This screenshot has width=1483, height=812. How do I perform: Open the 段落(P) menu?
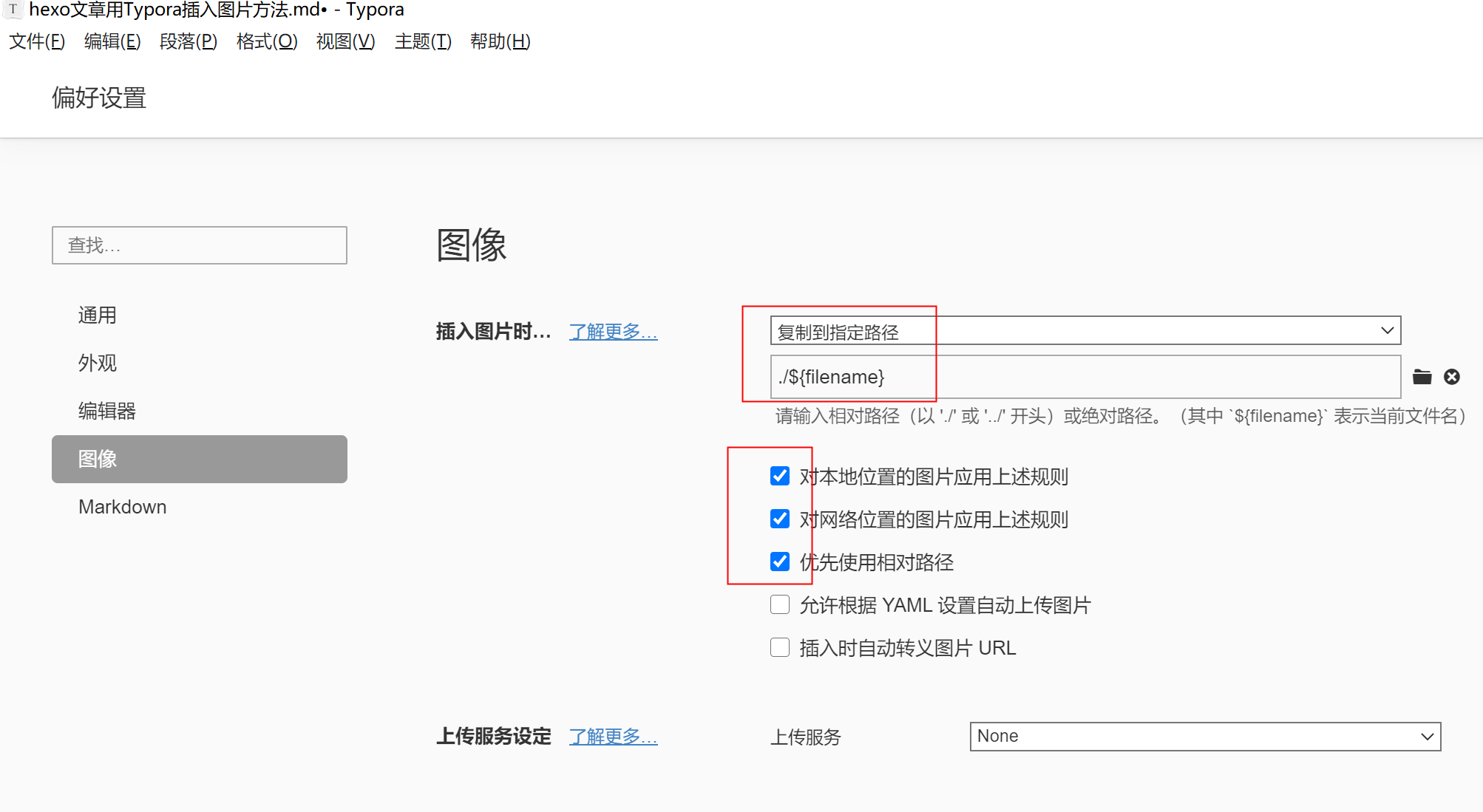(189, 41)
